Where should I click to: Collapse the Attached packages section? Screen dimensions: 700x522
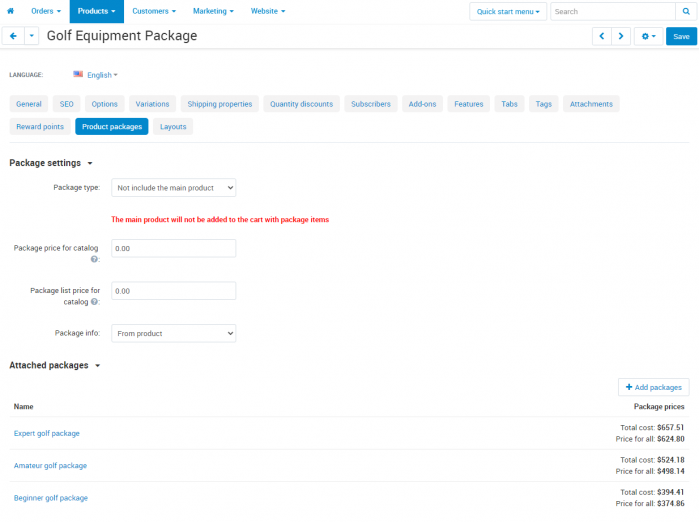click(54, 365)
